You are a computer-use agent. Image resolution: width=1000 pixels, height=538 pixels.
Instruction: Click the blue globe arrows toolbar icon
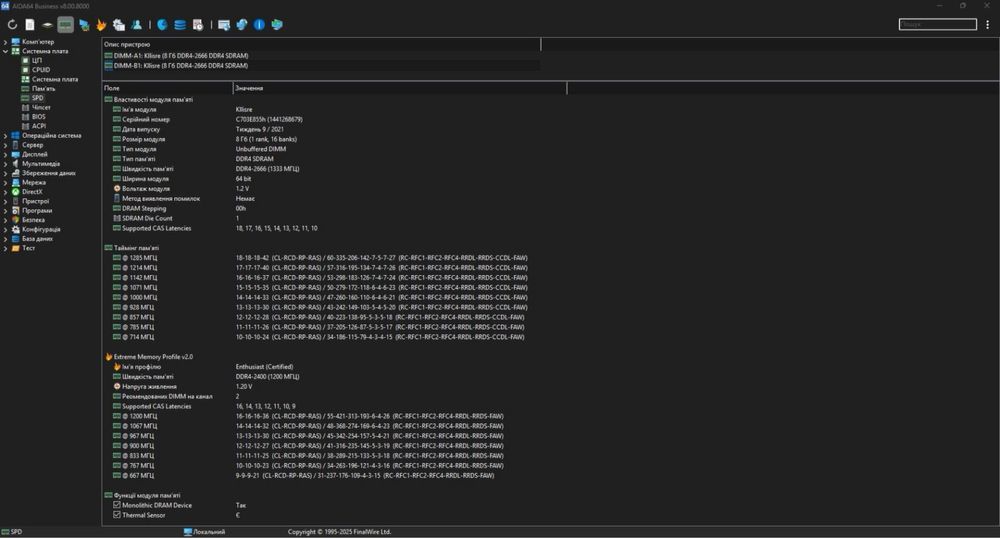point(241,25)
